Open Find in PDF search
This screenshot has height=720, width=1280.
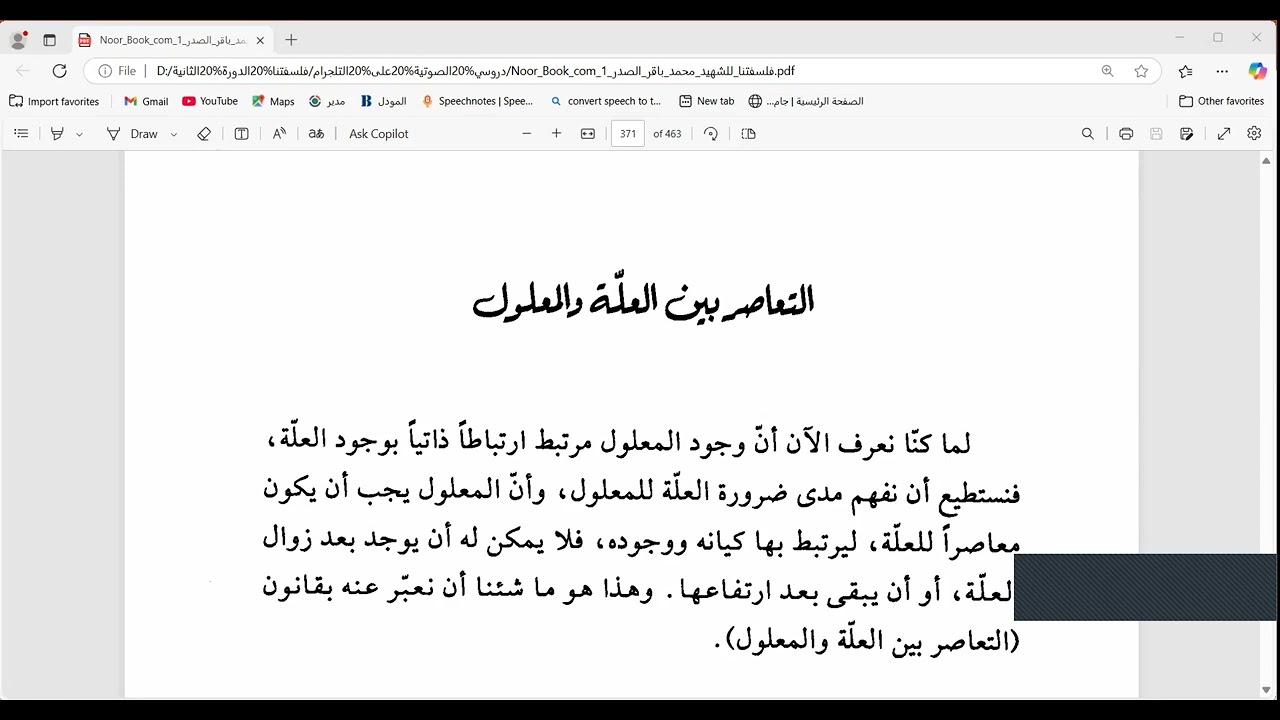pyautogui.click(x=1088, y=134)
